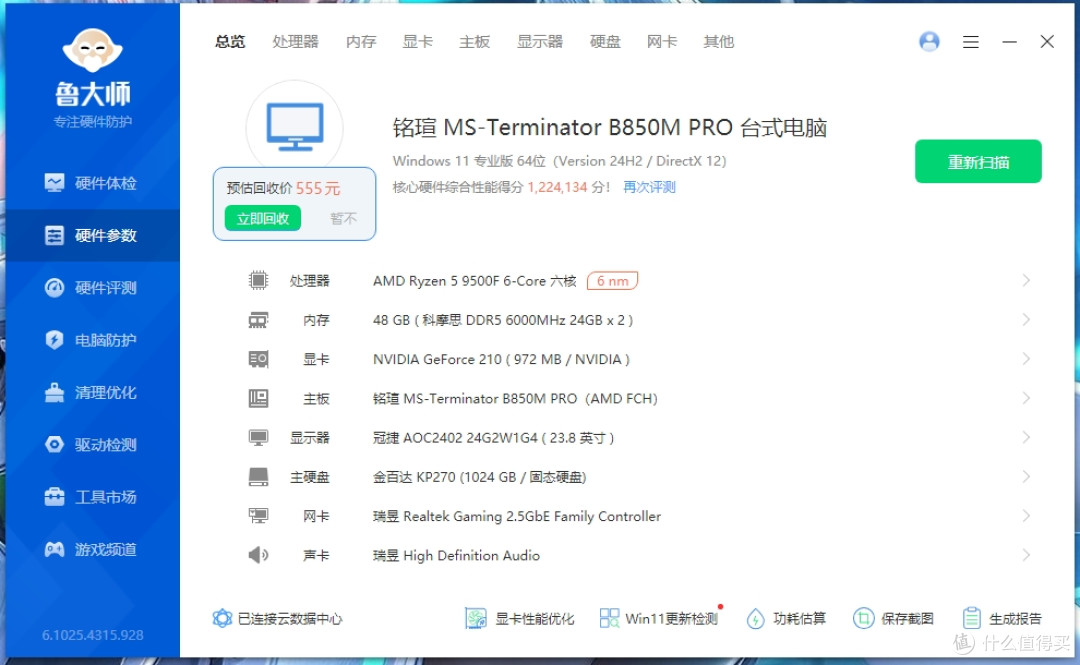Switch to the 其他 tab

(x=718, y=41)
